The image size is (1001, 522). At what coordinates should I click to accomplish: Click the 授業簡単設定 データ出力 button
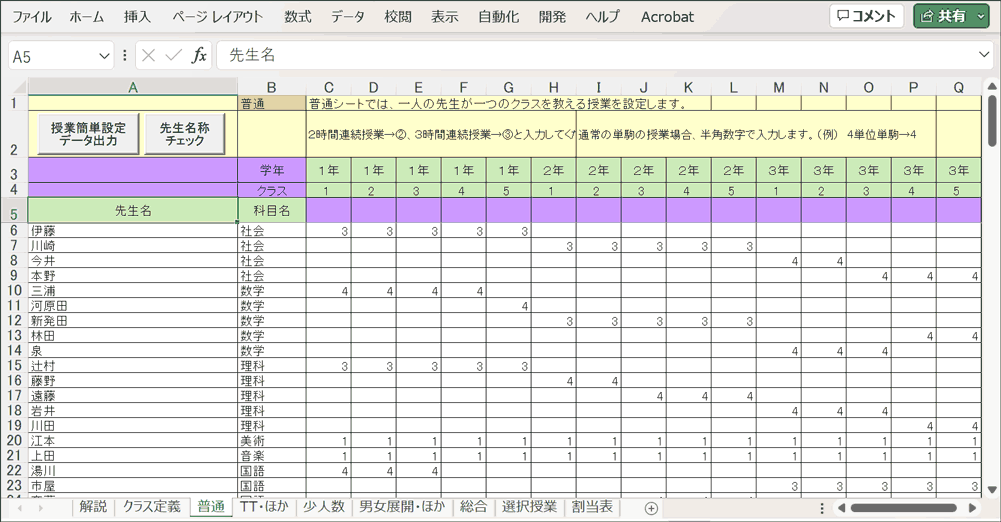click(88, 134)
